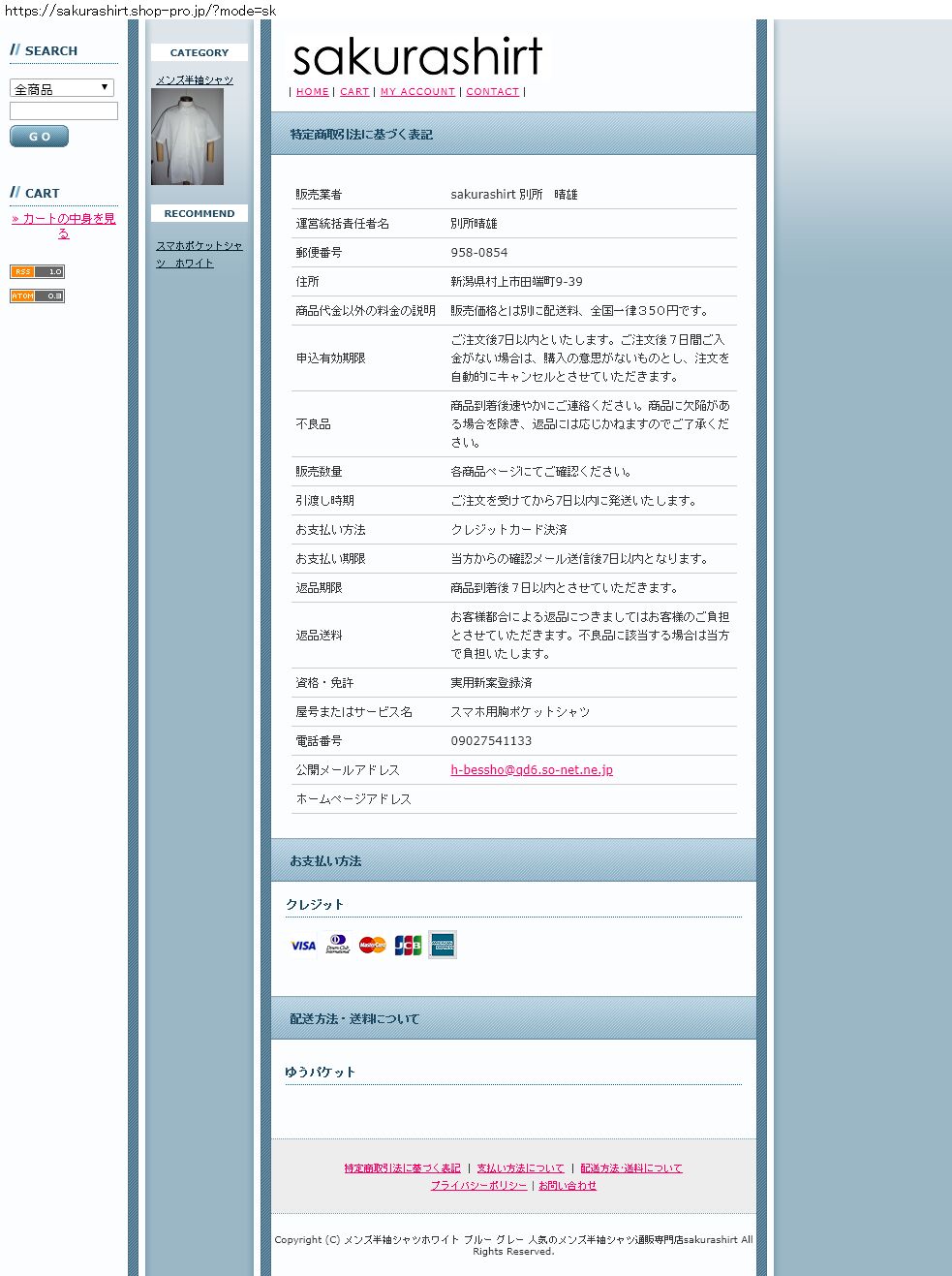Screen dimensions: 952x1276
Task: Click the sakurashirt site logo
Action: coord(416,58)
